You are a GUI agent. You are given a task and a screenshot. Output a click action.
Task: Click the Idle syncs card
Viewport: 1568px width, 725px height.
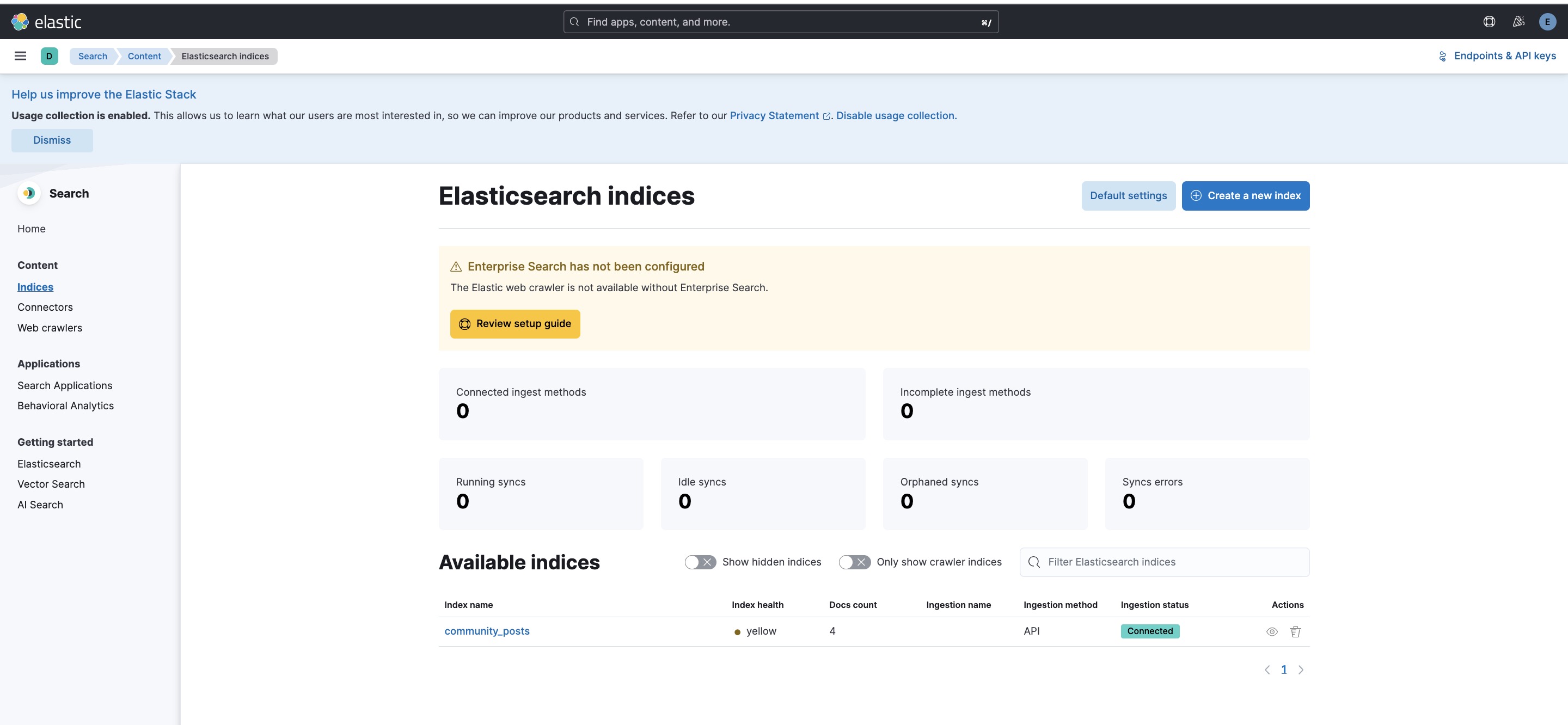(763, 494)
